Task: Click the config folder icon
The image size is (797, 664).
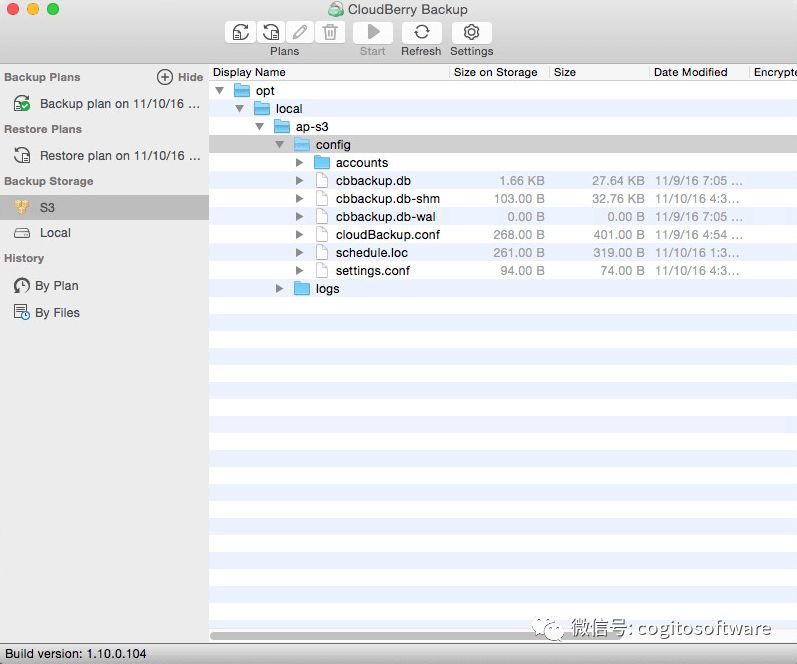Action: (x=302, y=144)
